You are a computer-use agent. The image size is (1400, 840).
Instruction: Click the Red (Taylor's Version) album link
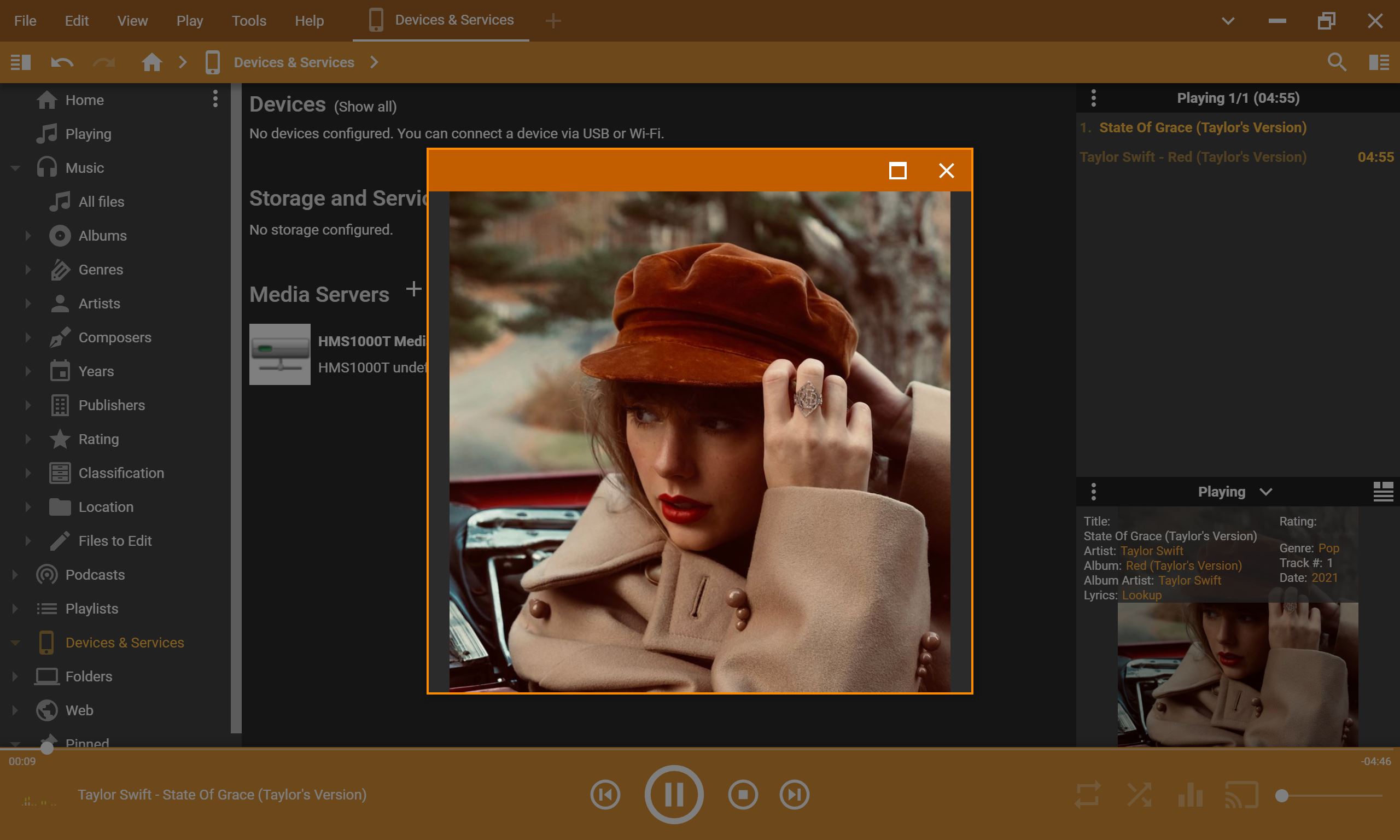[x=1183, y=565]
